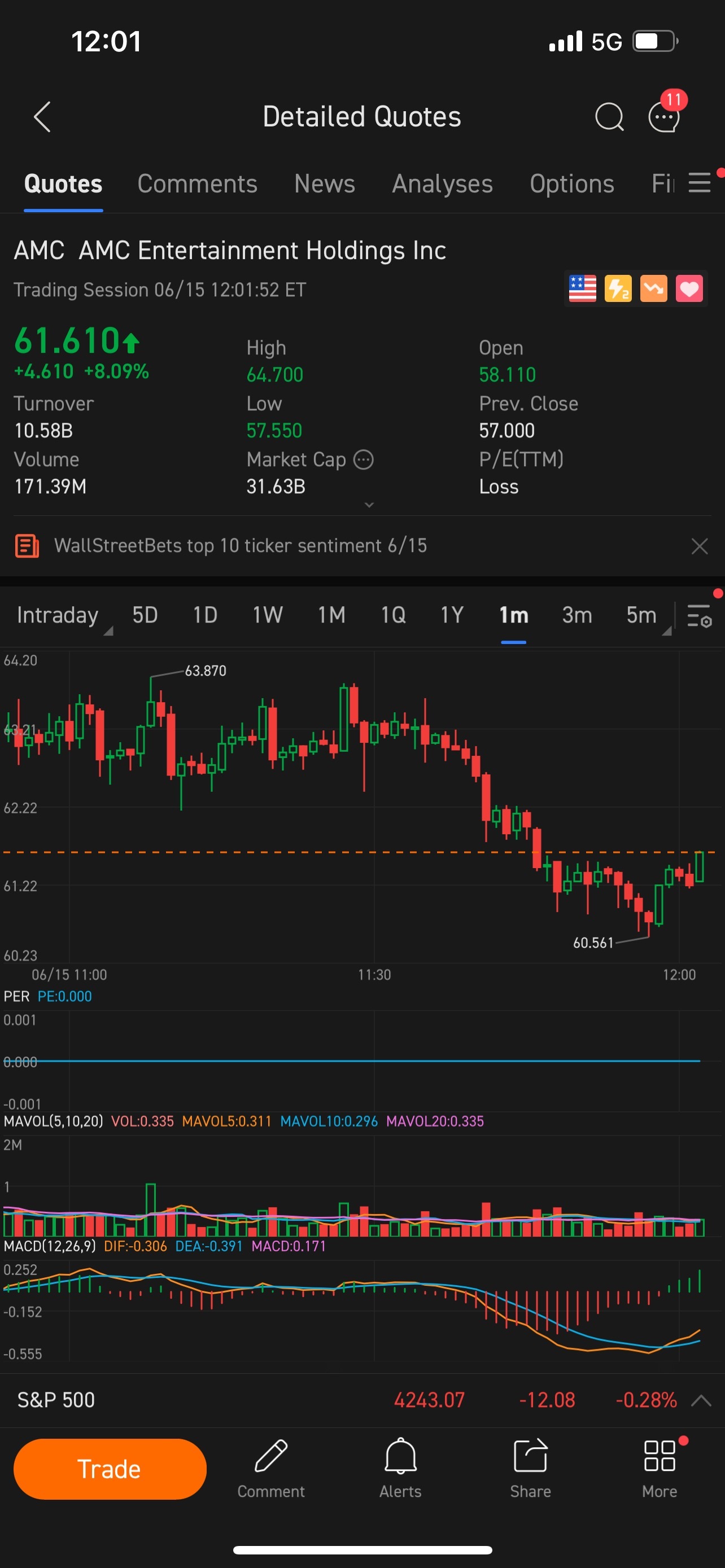The width and height of the screenshot is (725, 1568).
Task: Tap the Open value 58.110
Action: tap(507, 374)
